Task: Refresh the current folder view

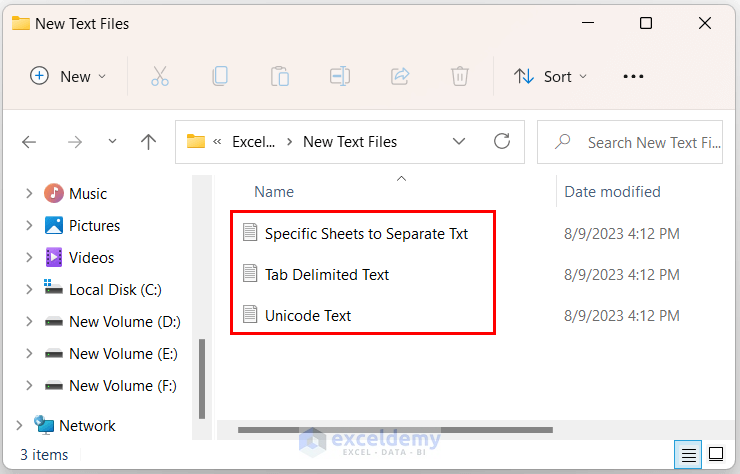Action: pos(502,142)
